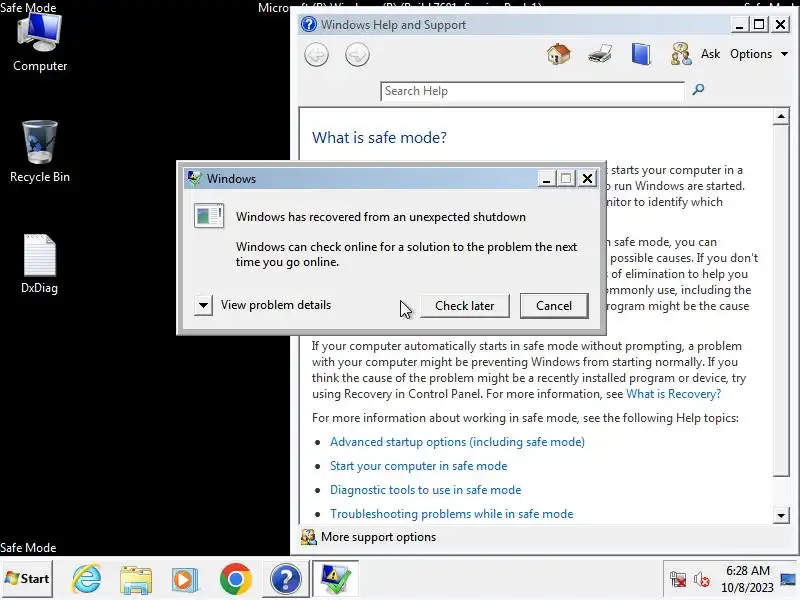Switch to Windows problem report taskbar button
Viewport: 800px width, 600px height.
coord(335,580)
